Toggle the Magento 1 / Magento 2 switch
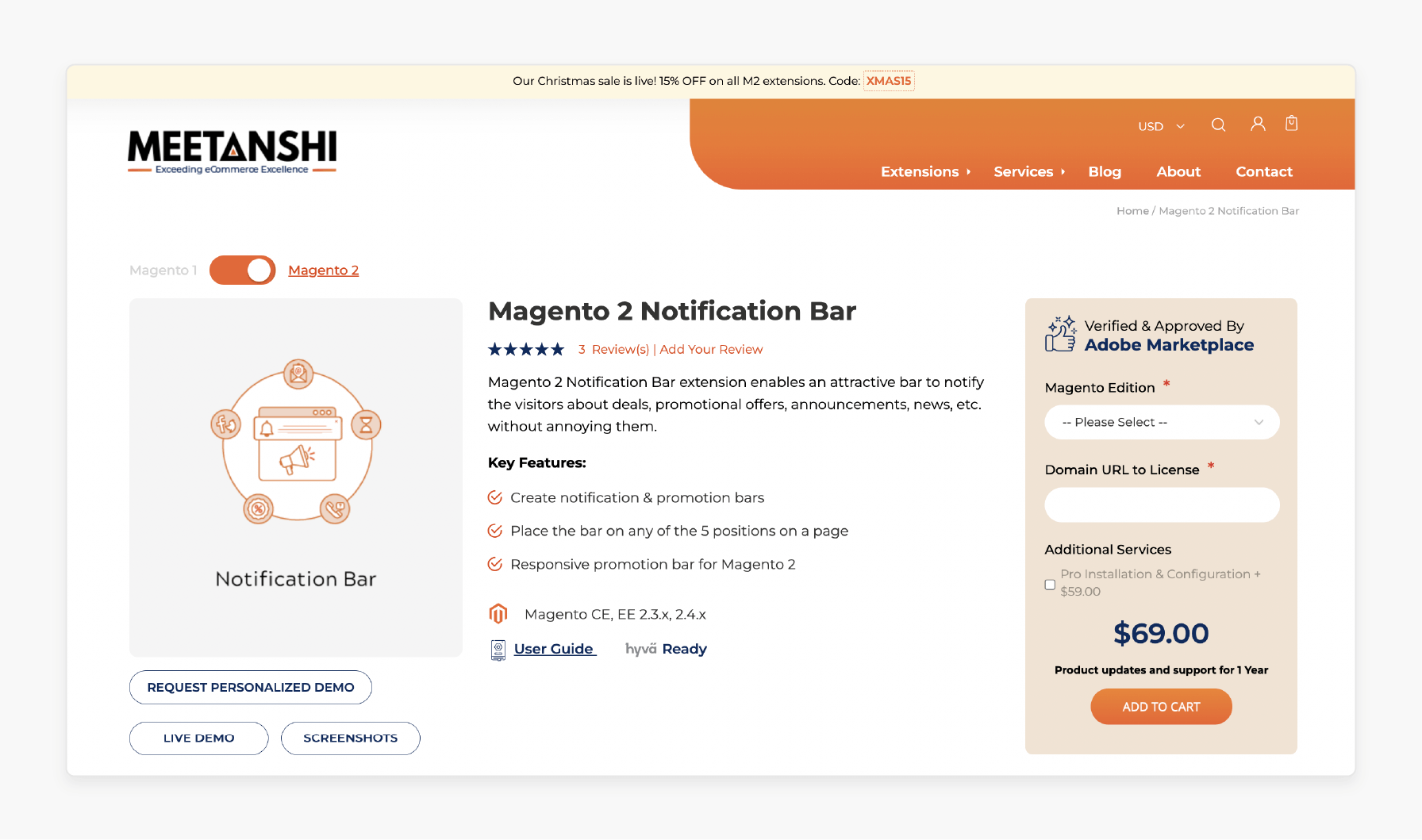Image resolution: width=1422 pixels, height=840 pixels. [243, 270]
